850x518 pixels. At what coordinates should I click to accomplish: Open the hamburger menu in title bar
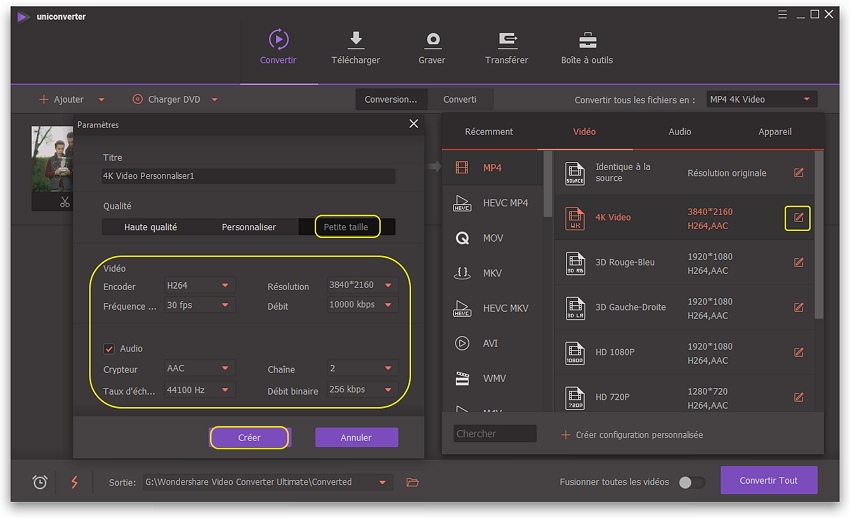coord(782,15)
